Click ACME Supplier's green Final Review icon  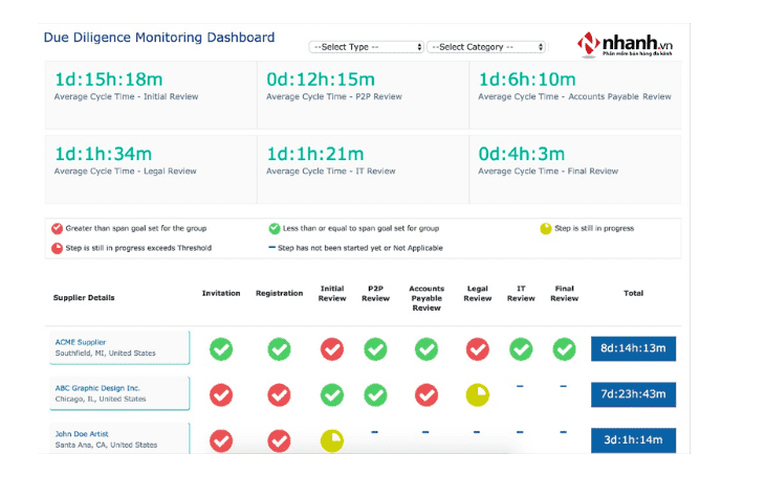point(564,349)
